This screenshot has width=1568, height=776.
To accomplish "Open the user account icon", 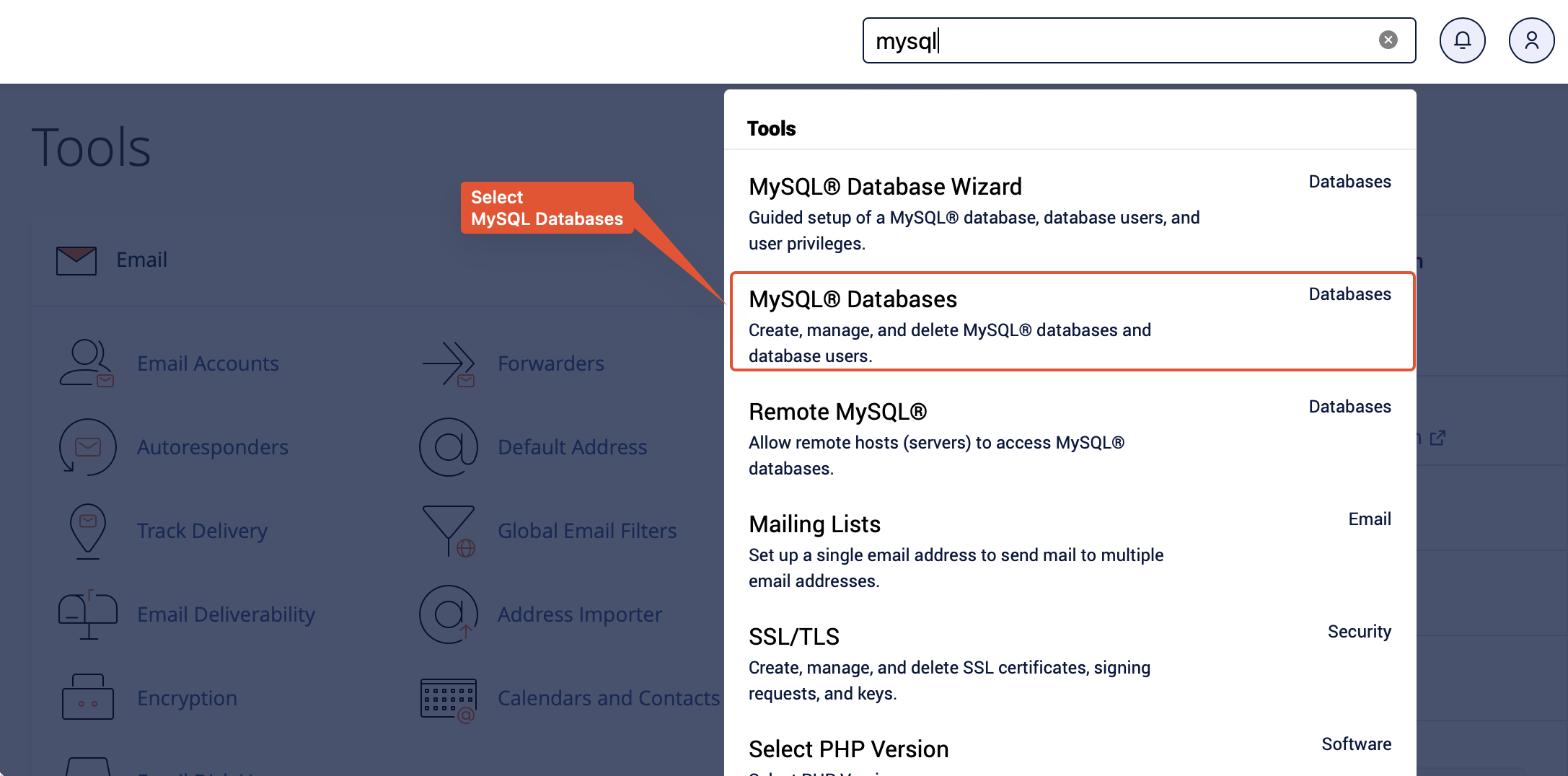I will [x=1531, y=40].
